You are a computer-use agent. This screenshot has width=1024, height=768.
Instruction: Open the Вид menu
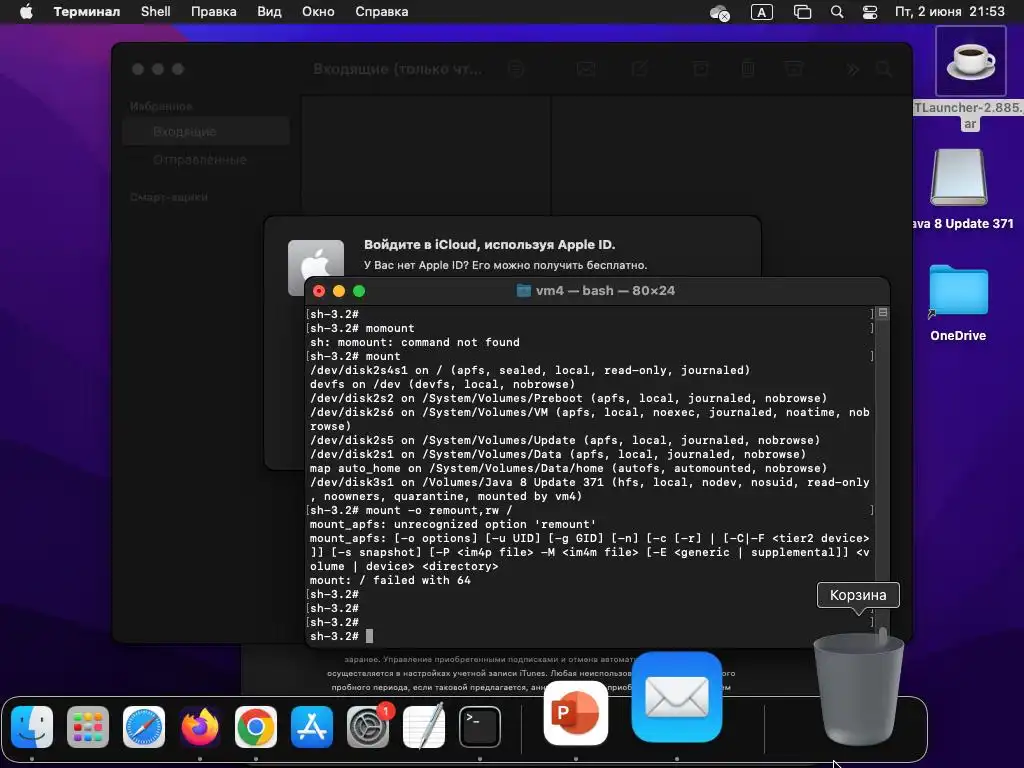coord(269,12)
